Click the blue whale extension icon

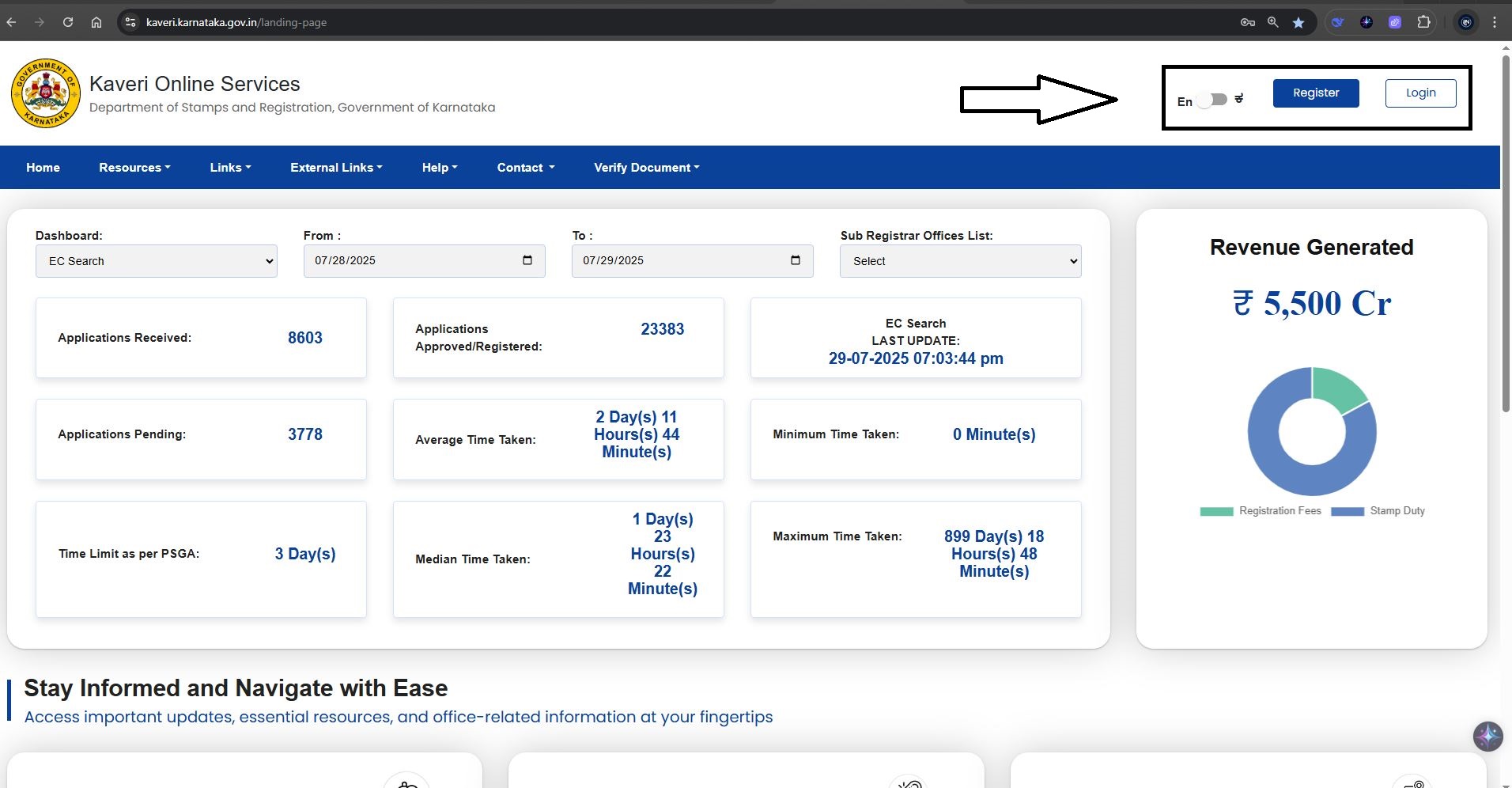pyautogui.click(x=1337, y=22)
